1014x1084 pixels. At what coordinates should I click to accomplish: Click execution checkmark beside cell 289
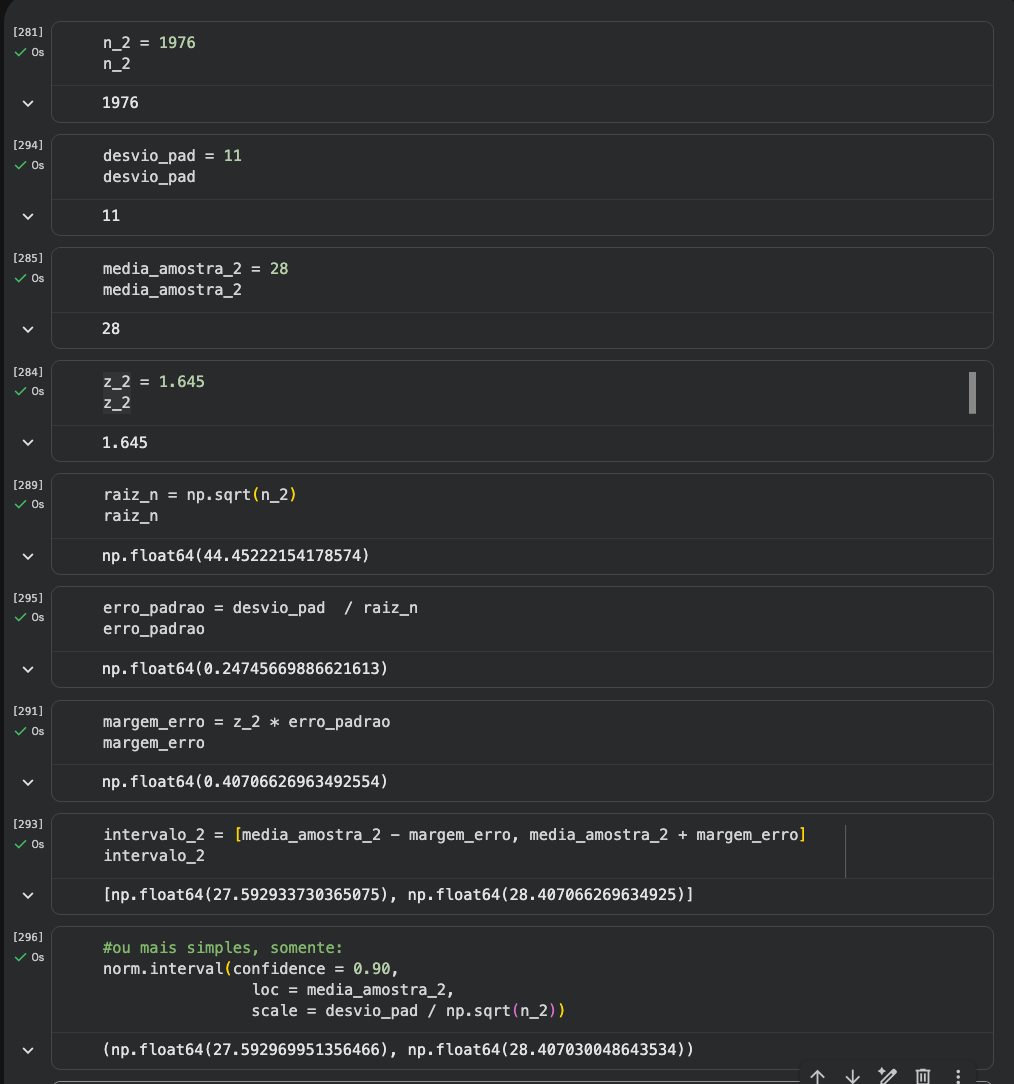coord(20,504)
